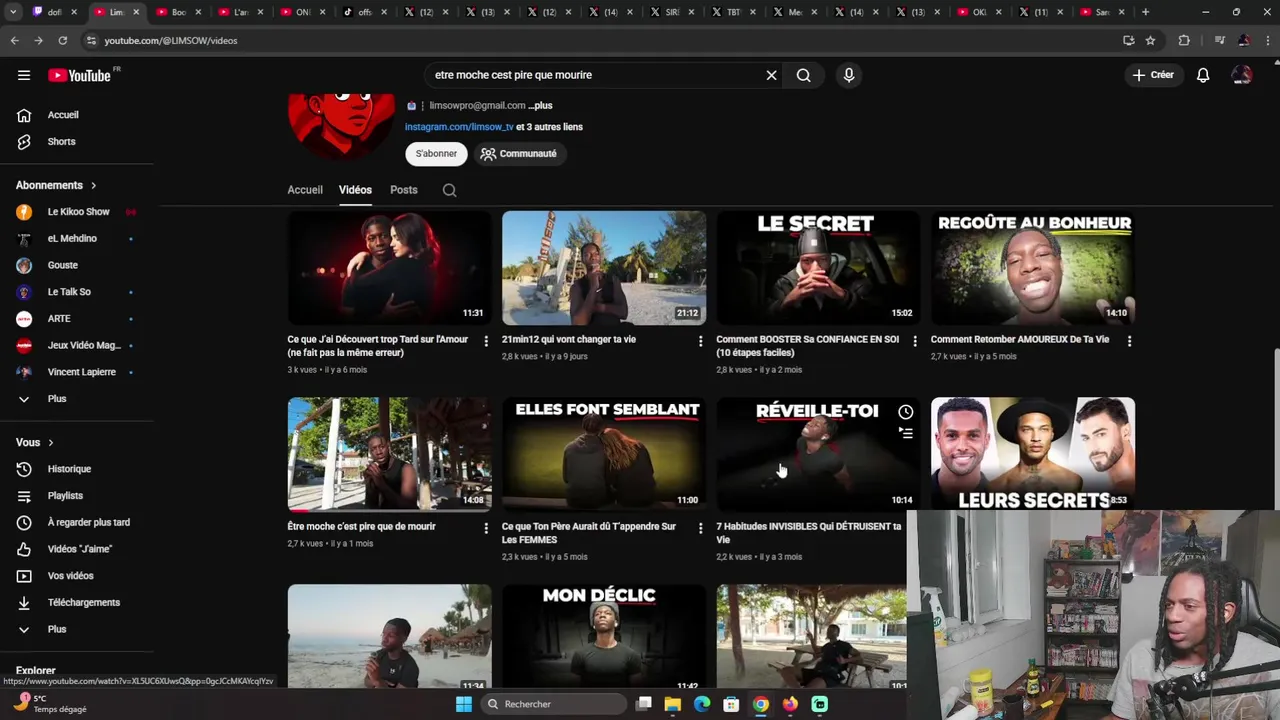Open options for 'Comment BOOSTER Sa CONFIANCE EN SOI'
This screenshot has width=1280, height=720.
click(x=914, y=341)
